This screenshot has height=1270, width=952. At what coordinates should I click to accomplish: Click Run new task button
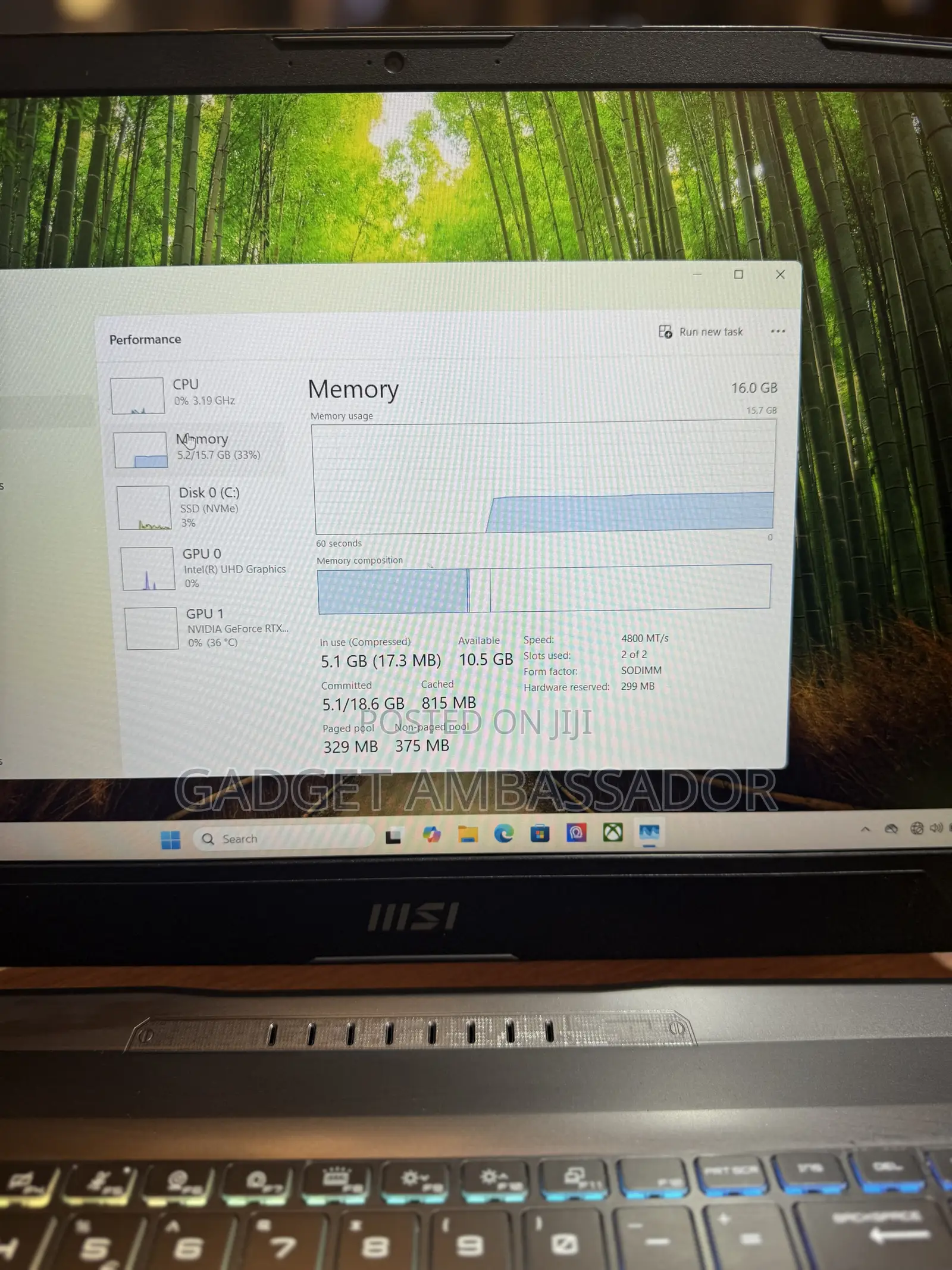coord(701,331)
